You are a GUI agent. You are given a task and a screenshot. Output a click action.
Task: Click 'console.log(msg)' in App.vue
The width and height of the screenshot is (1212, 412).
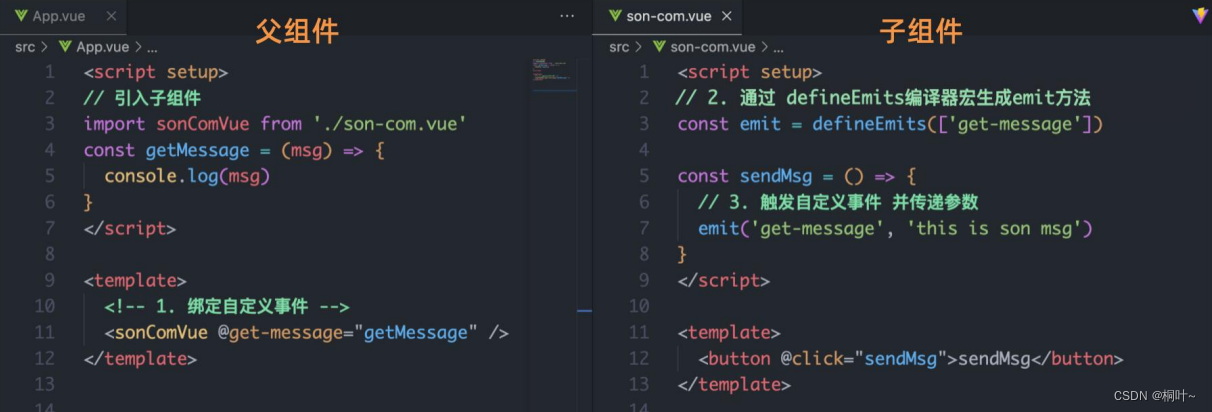(187, 176)
